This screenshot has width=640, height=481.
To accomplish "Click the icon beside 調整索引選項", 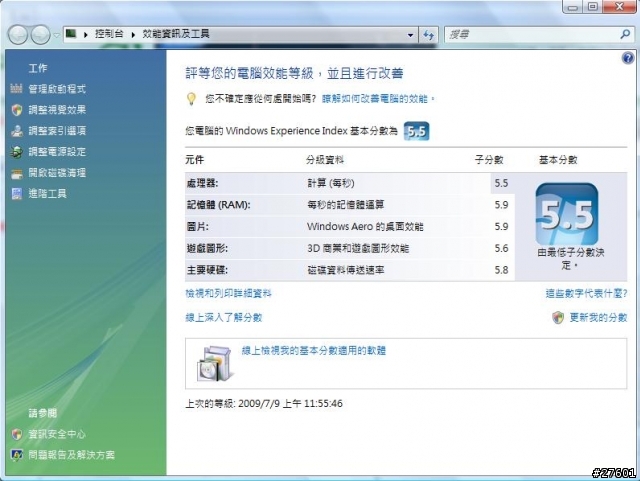I will [x=17, y=131].
